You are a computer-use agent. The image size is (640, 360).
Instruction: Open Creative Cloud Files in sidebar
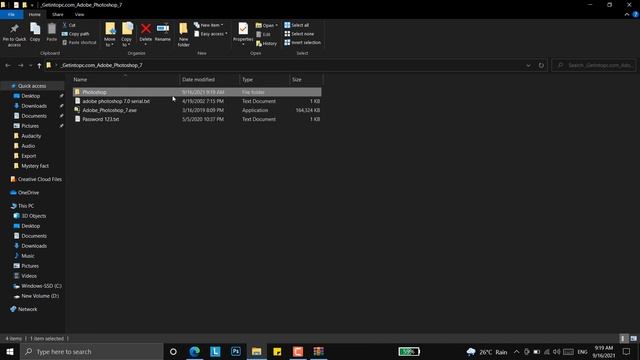36,179
